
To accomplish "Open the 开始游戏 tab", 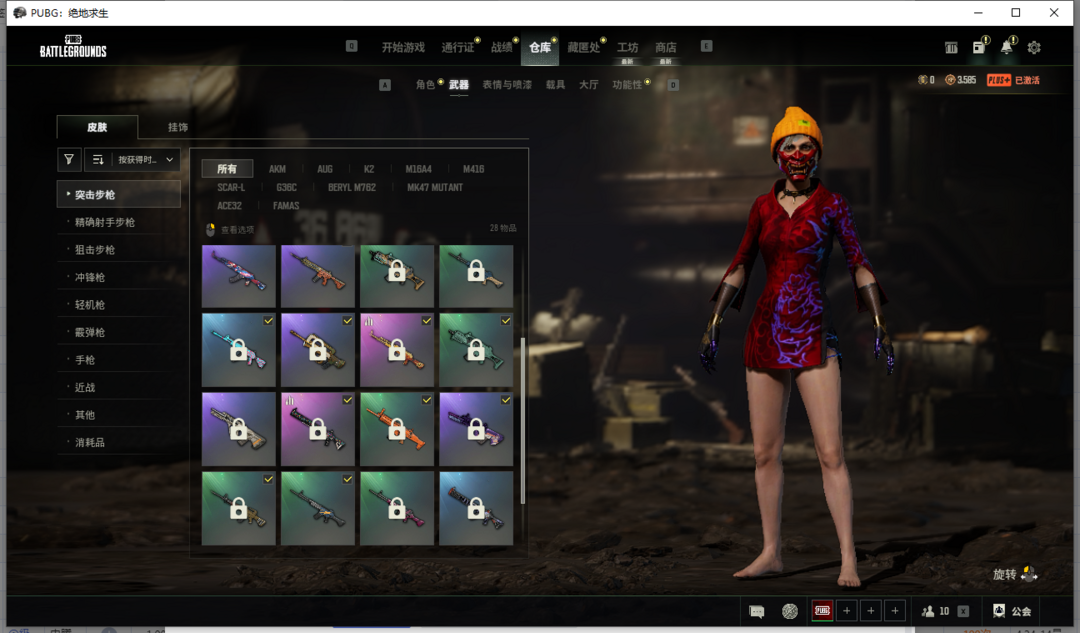I will [x=403, y=47].
